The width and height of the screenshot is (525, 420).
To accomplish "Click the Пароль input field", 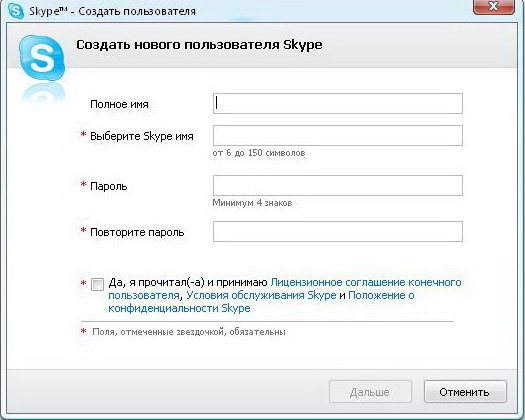I will pyautogui.click(x=338, y=185).
